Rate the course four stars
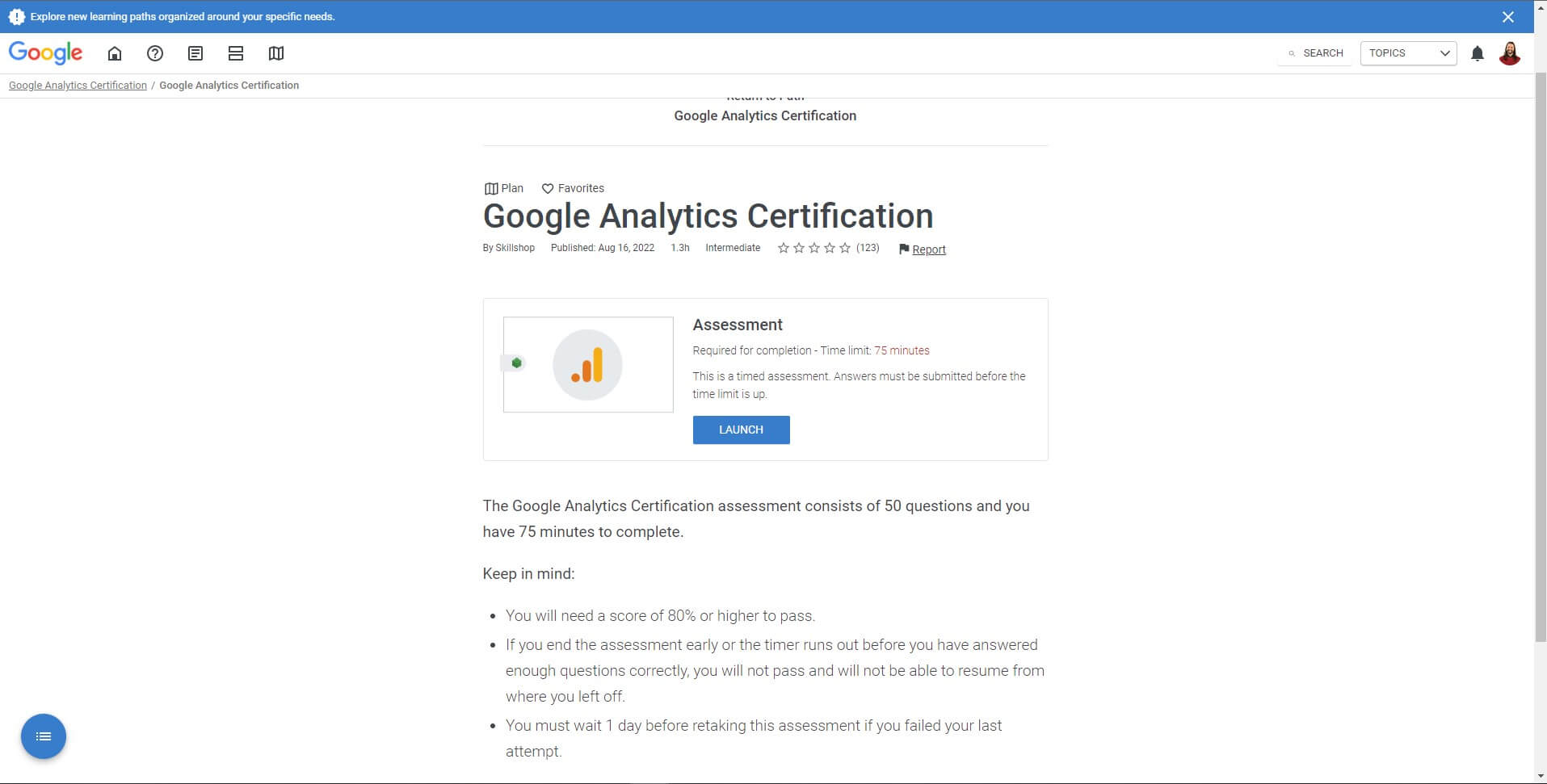The height and width of the screenshot is (784, 1547). point(829,248)
